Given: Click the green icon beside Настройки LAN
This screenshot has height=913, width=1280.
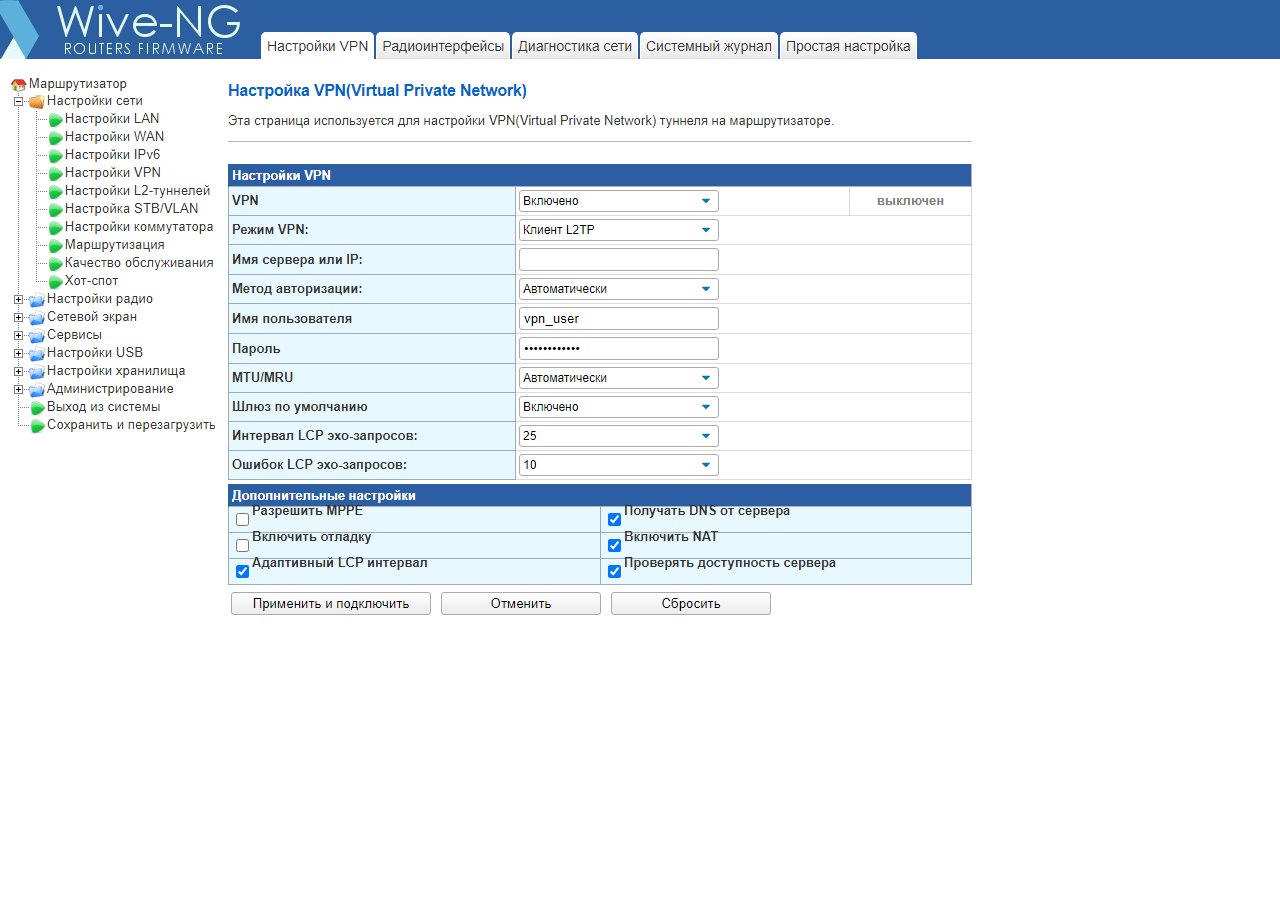Looking at the screenshot, I should coord(56,120).
